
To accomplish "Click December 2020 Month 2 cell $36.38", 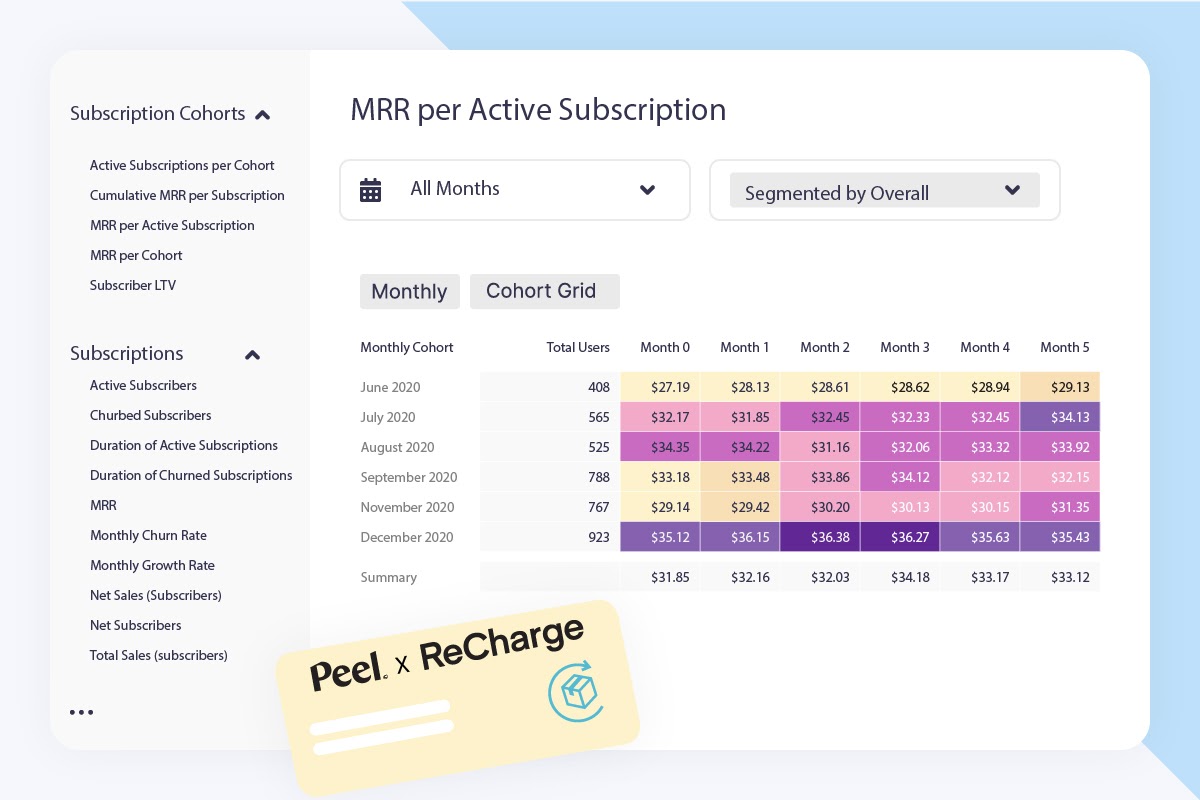I will pos(825,537).
